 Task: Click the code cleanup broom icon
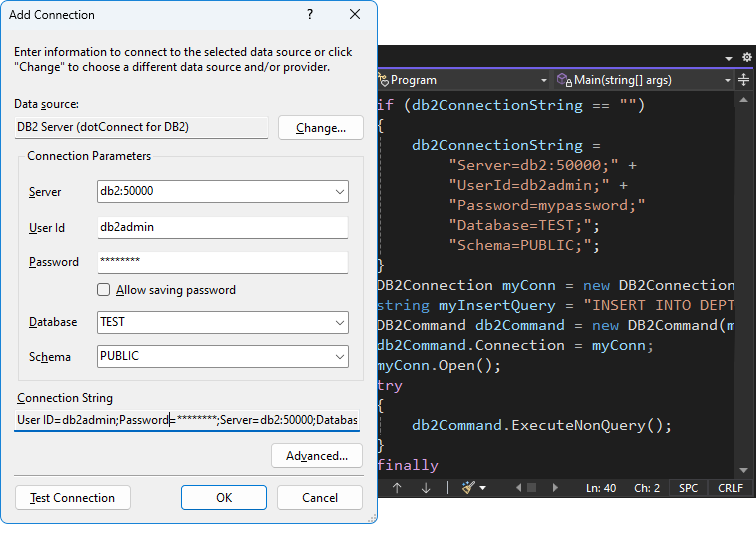coord(468,487)
